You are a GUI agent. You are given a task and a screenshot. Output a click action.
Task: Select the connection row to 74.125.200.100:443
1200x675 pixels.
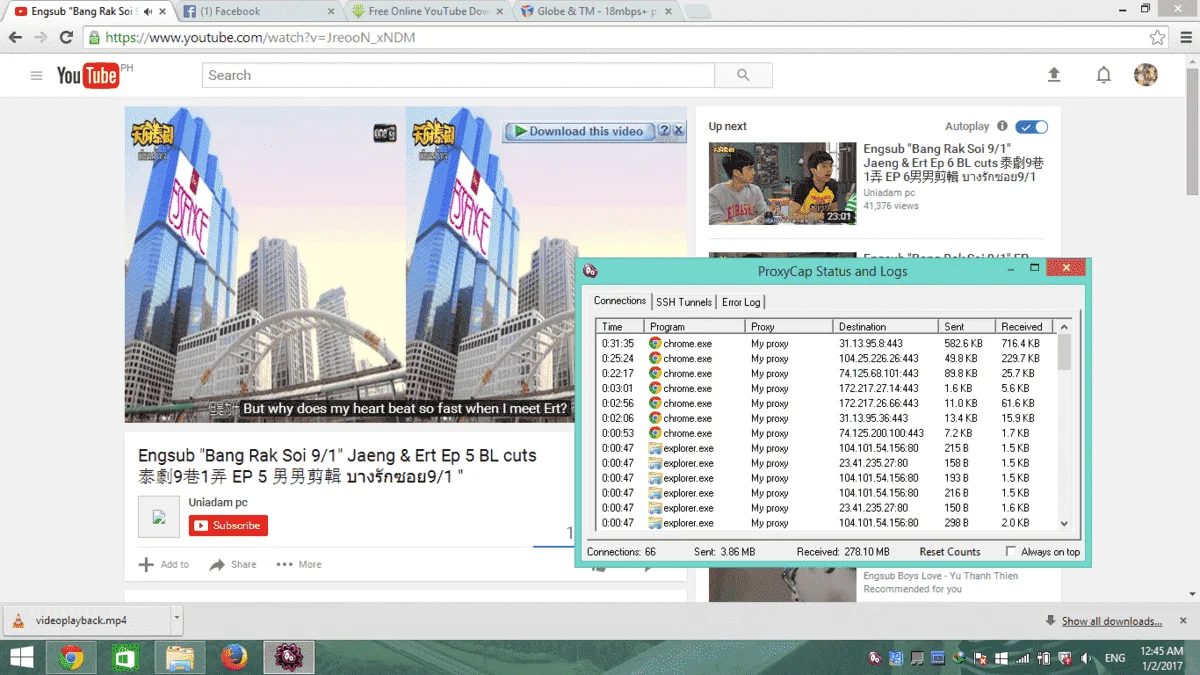pos(826,433)
